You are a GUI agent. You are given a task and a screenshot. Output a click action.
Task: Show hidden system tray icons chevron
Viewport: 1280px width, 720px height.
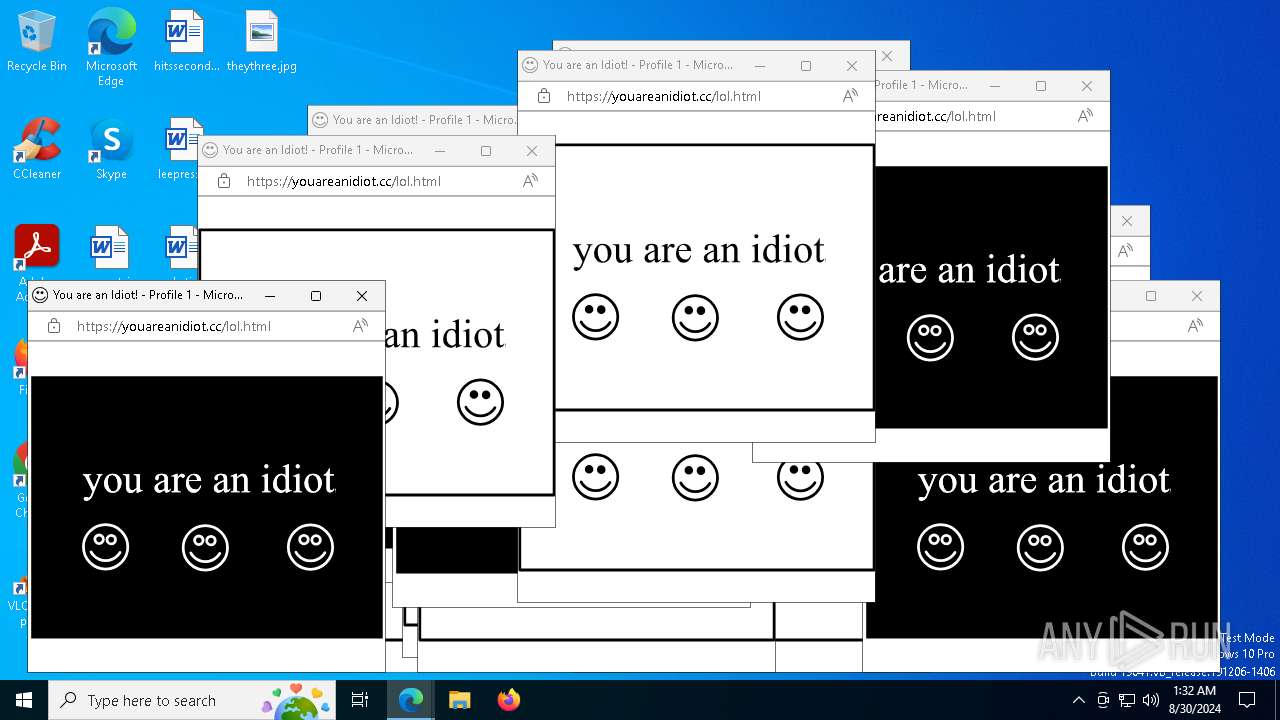(x=1078, y=700)
